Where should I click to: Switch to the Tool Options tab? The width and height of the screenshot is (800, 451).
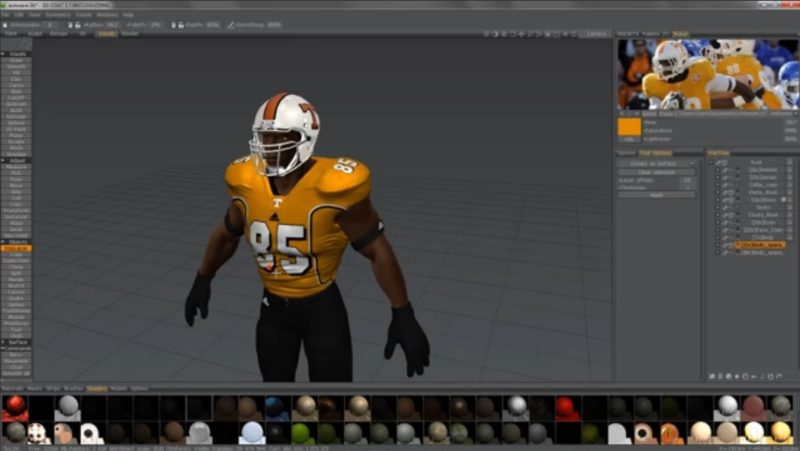(656, 153)
